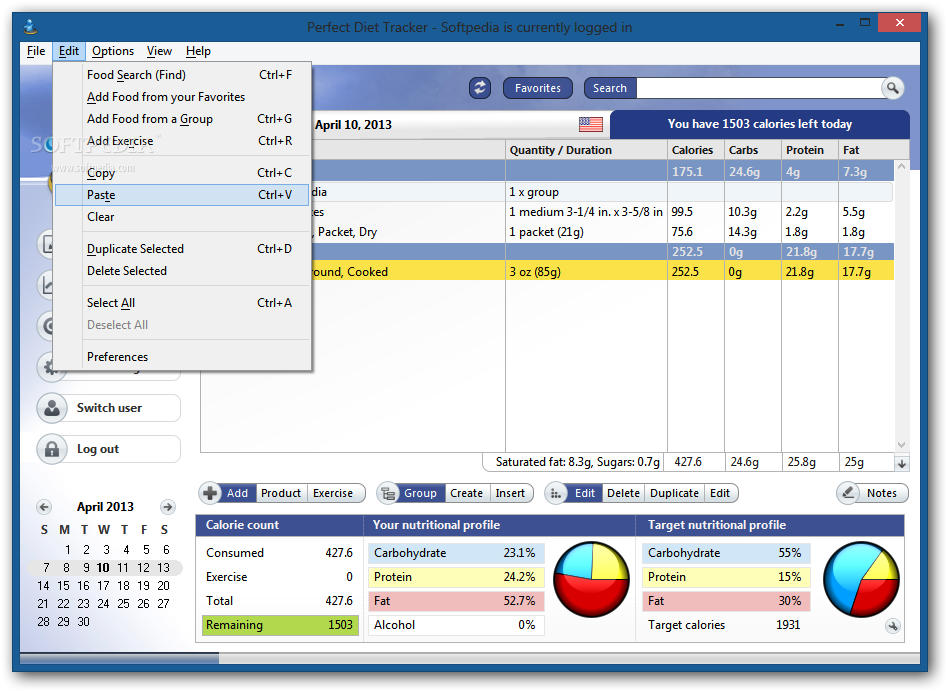The width and height of the screenshot is (948, 692).
Task: Click the plus Add icon
Action: click(210, 493)
